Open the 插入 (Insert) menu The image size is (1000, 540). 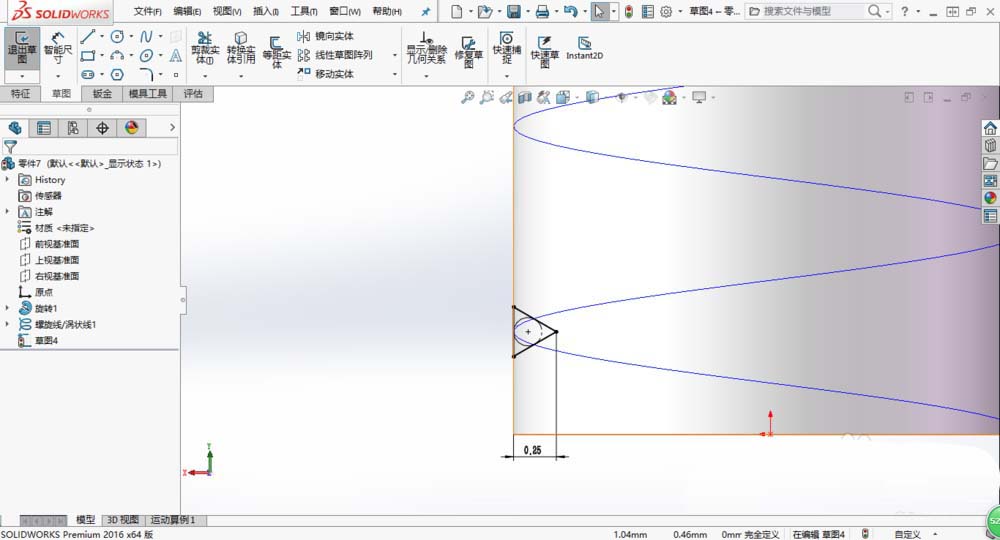(x=266, y=12)
